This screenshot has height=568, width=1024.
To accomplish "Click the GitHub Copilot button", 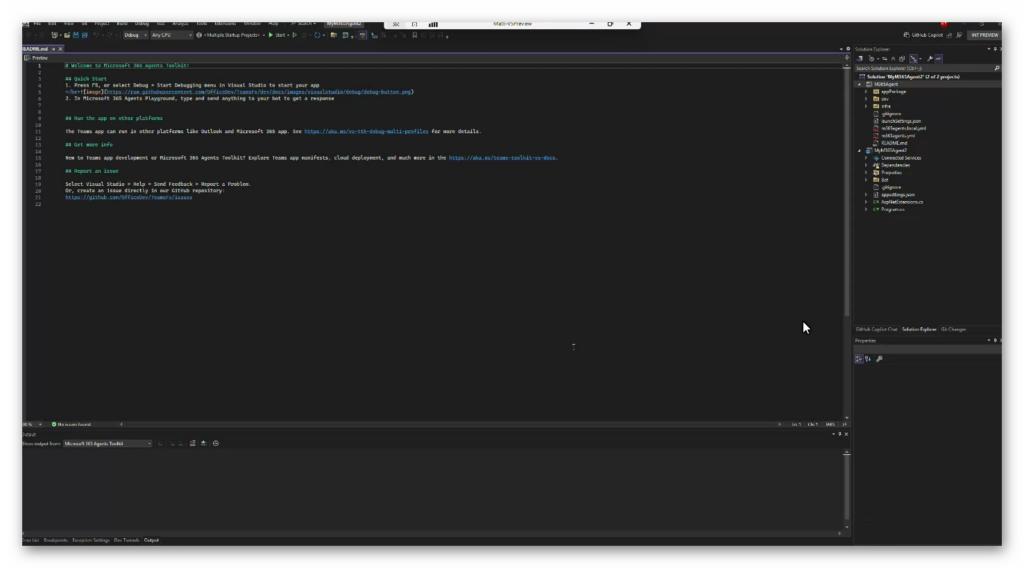I will point(923,35).
